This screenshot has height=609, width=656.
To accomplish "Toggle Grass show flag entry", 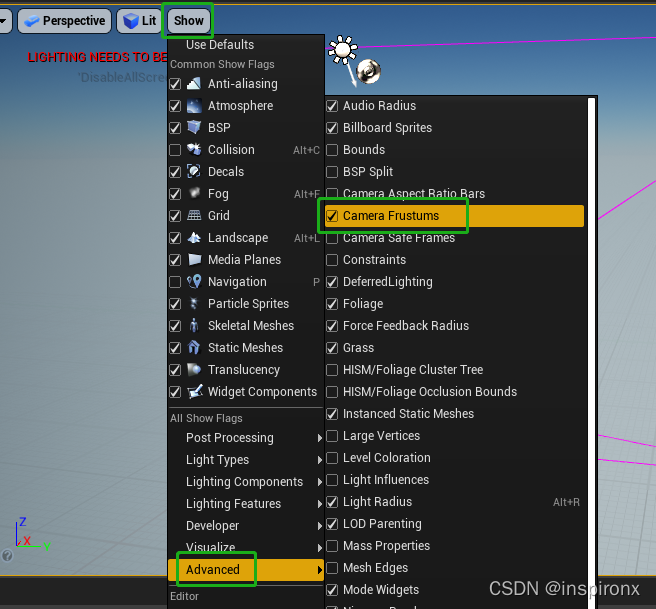I will (x=455, y=348).
